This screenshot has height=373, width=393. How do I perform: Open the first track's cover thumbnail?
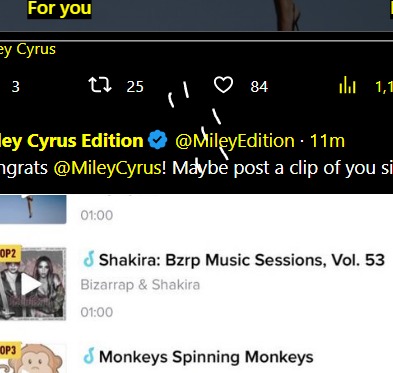33,209
